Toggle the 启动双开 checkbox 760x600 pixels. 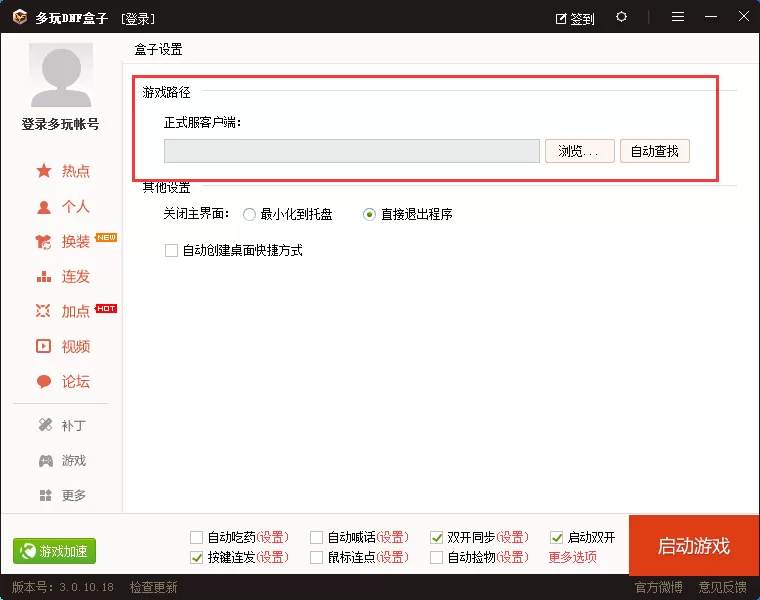[x=556, y=537]
